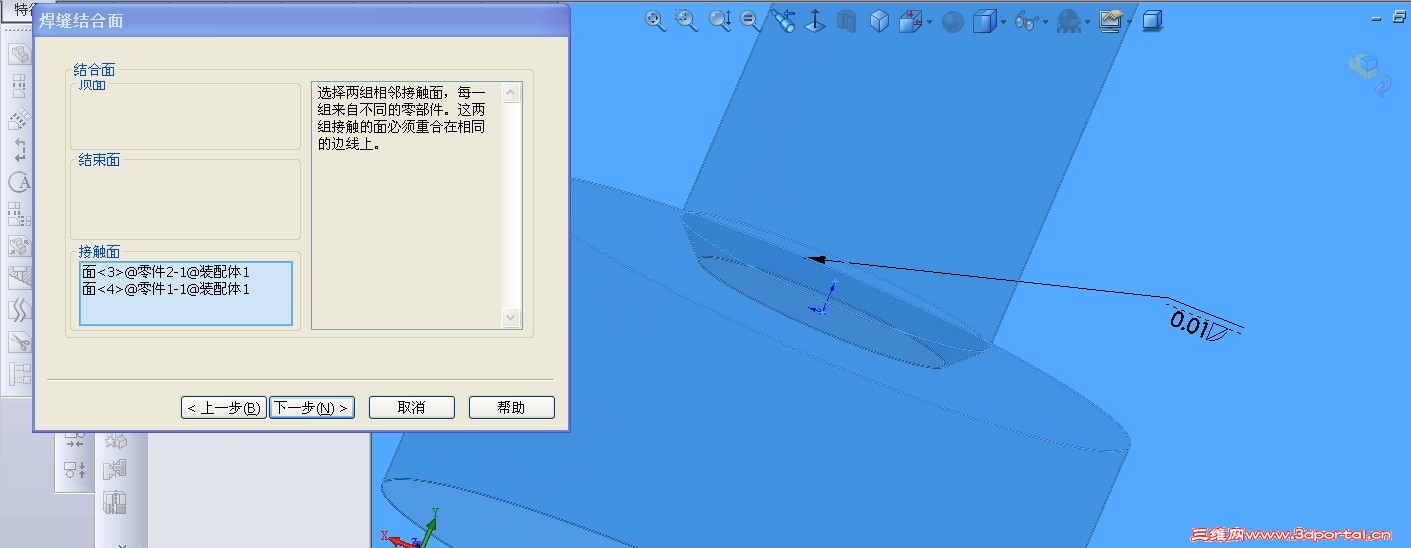The height and width of the screenshot is (548, 1411).
Task: Click the < 上一步(B) button
Action: point(224,408)
